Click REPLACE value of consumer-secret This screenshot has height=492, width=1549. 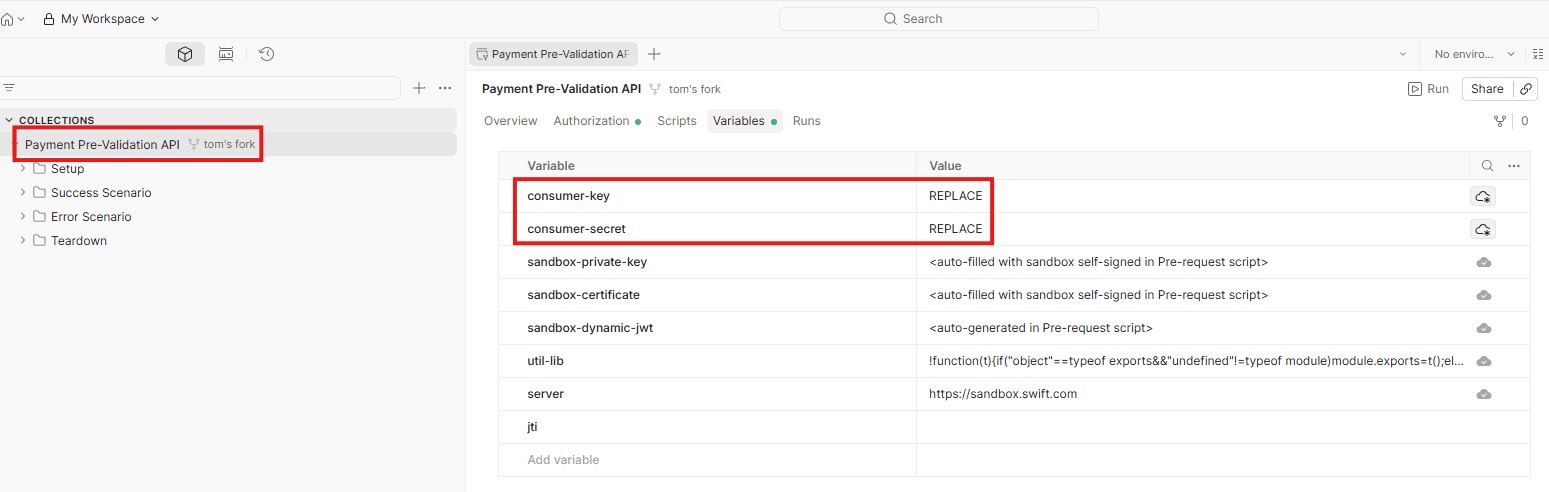pyautogui.click(x=956, y=229)
